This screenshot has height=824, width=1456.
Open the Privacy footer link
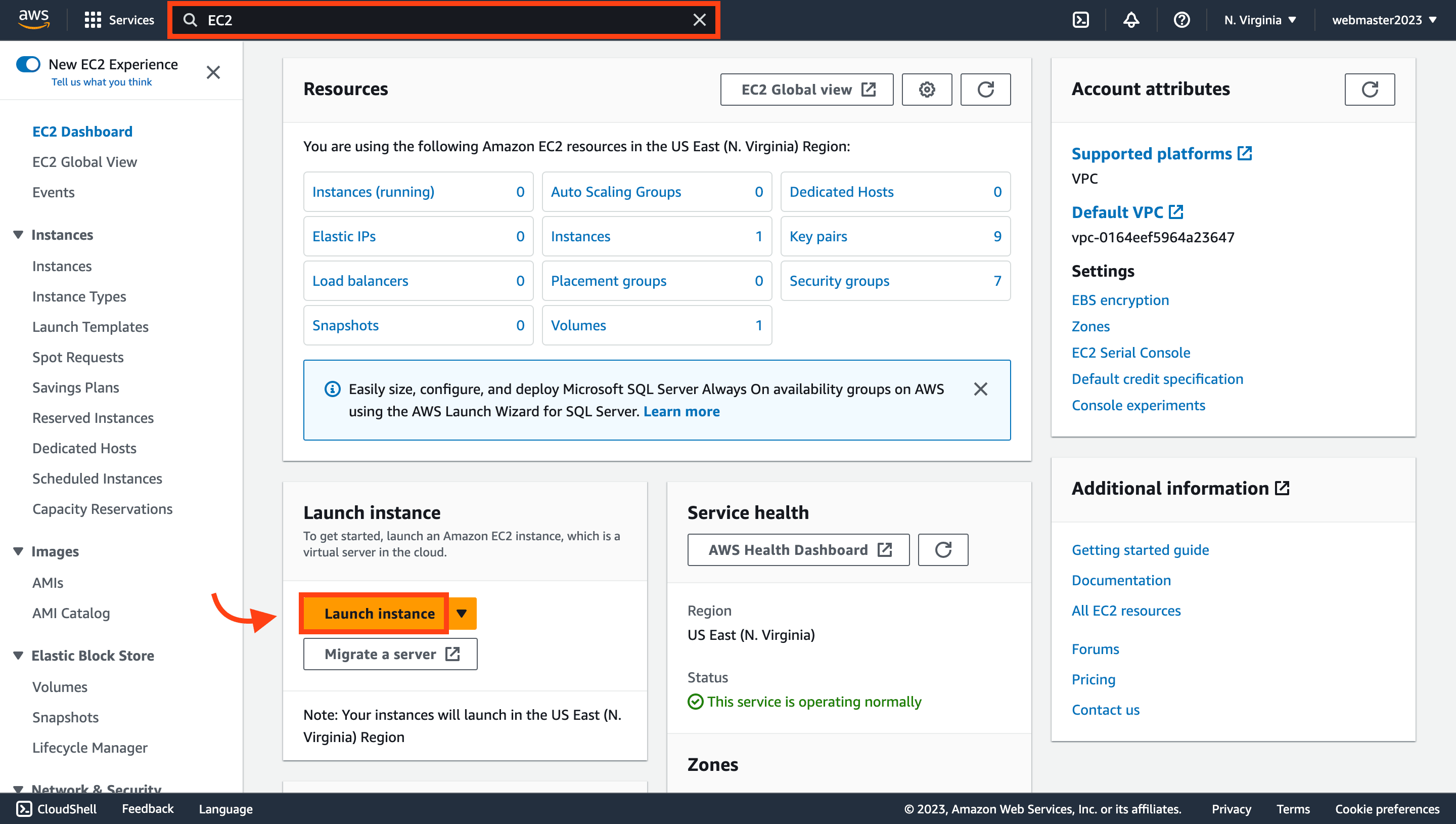click(x=1231, y=809)
